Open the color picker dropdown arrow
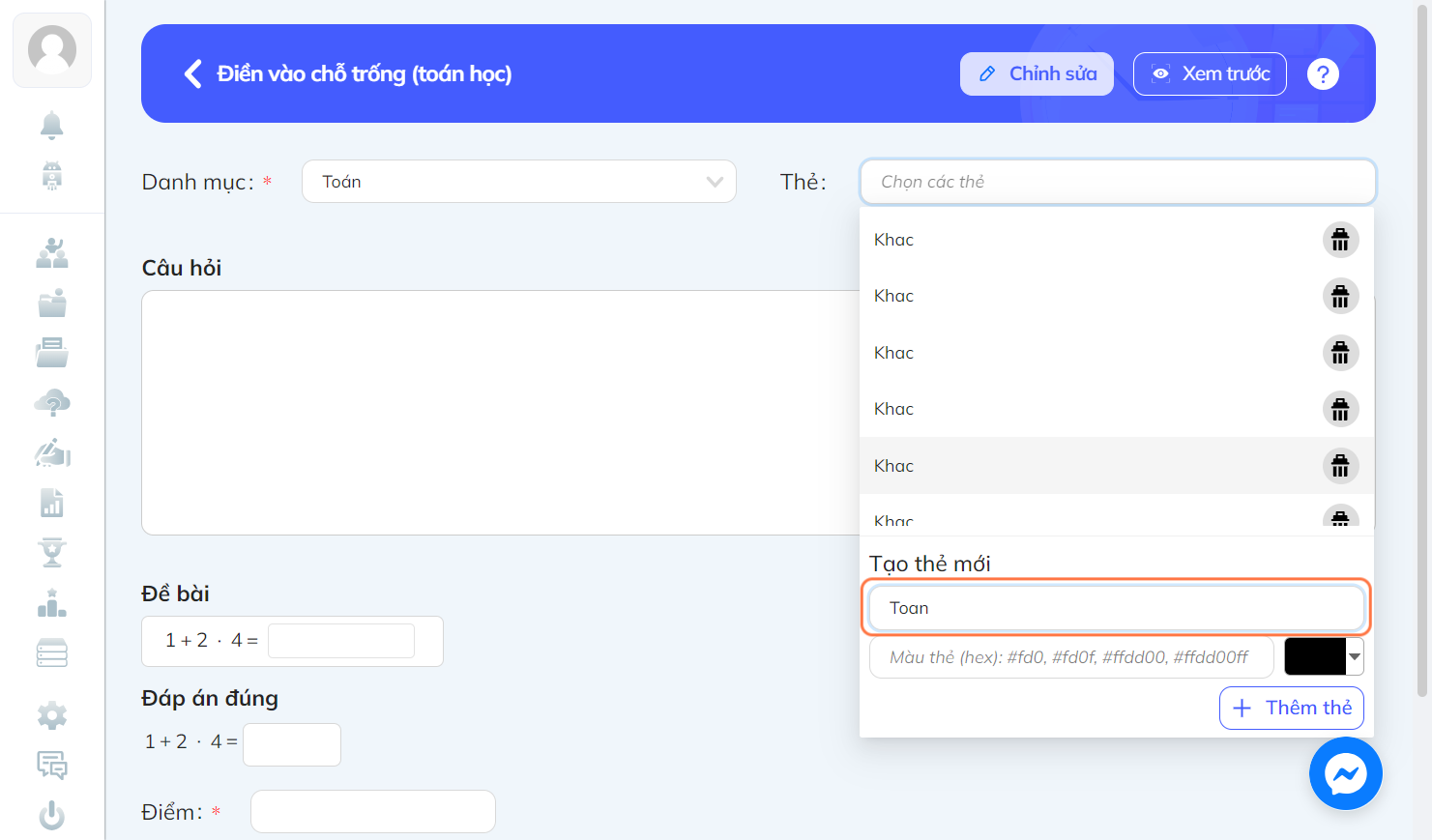This screenshot has height=840, width=1432. (1355, 656)
